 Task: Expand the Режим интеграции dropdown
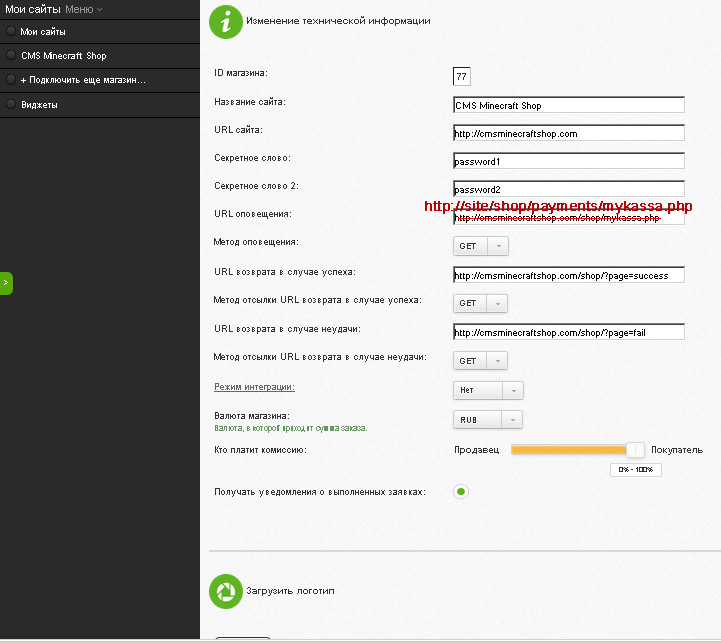click(x=488, y=390)
